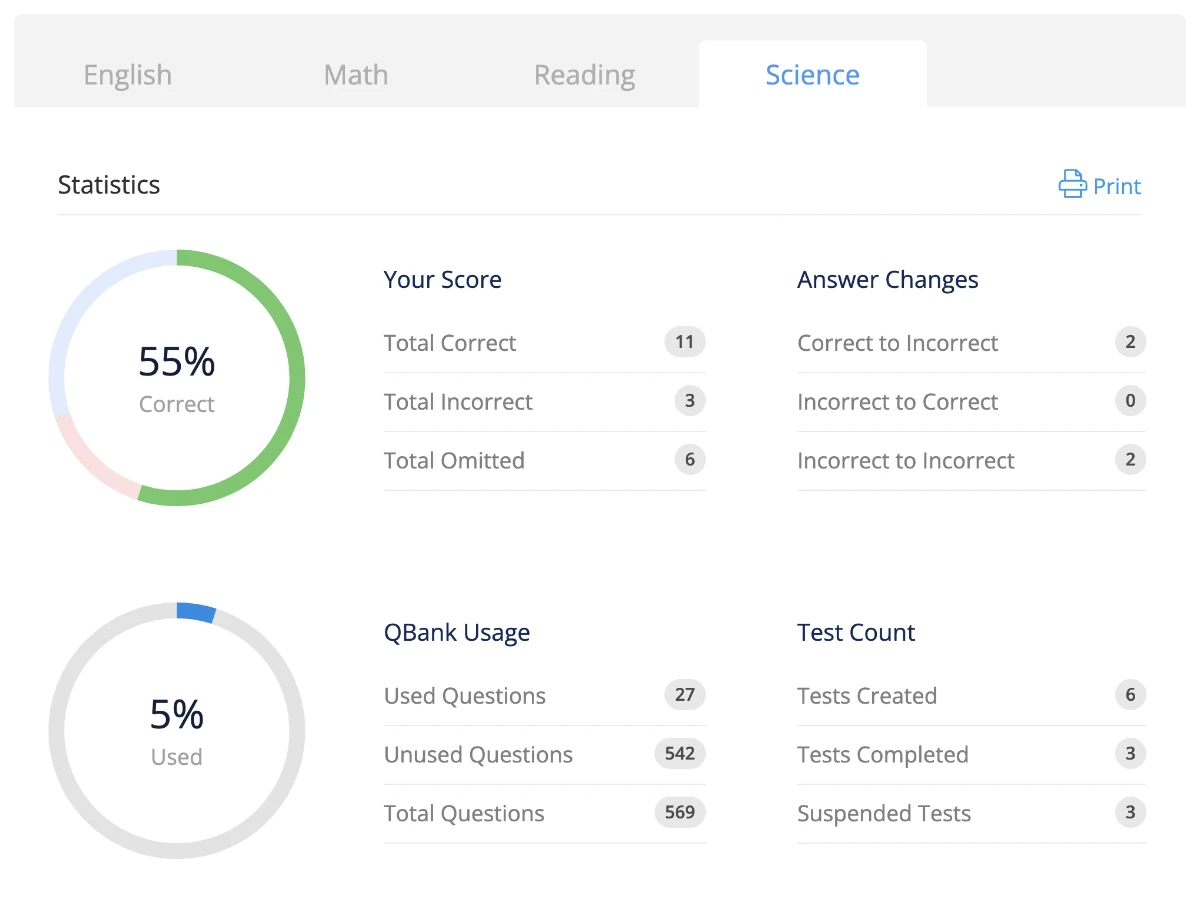The height and width of the screenshot is (900, 1200).
Task: Click the Suspended Tests row
Action: (971, 814)
